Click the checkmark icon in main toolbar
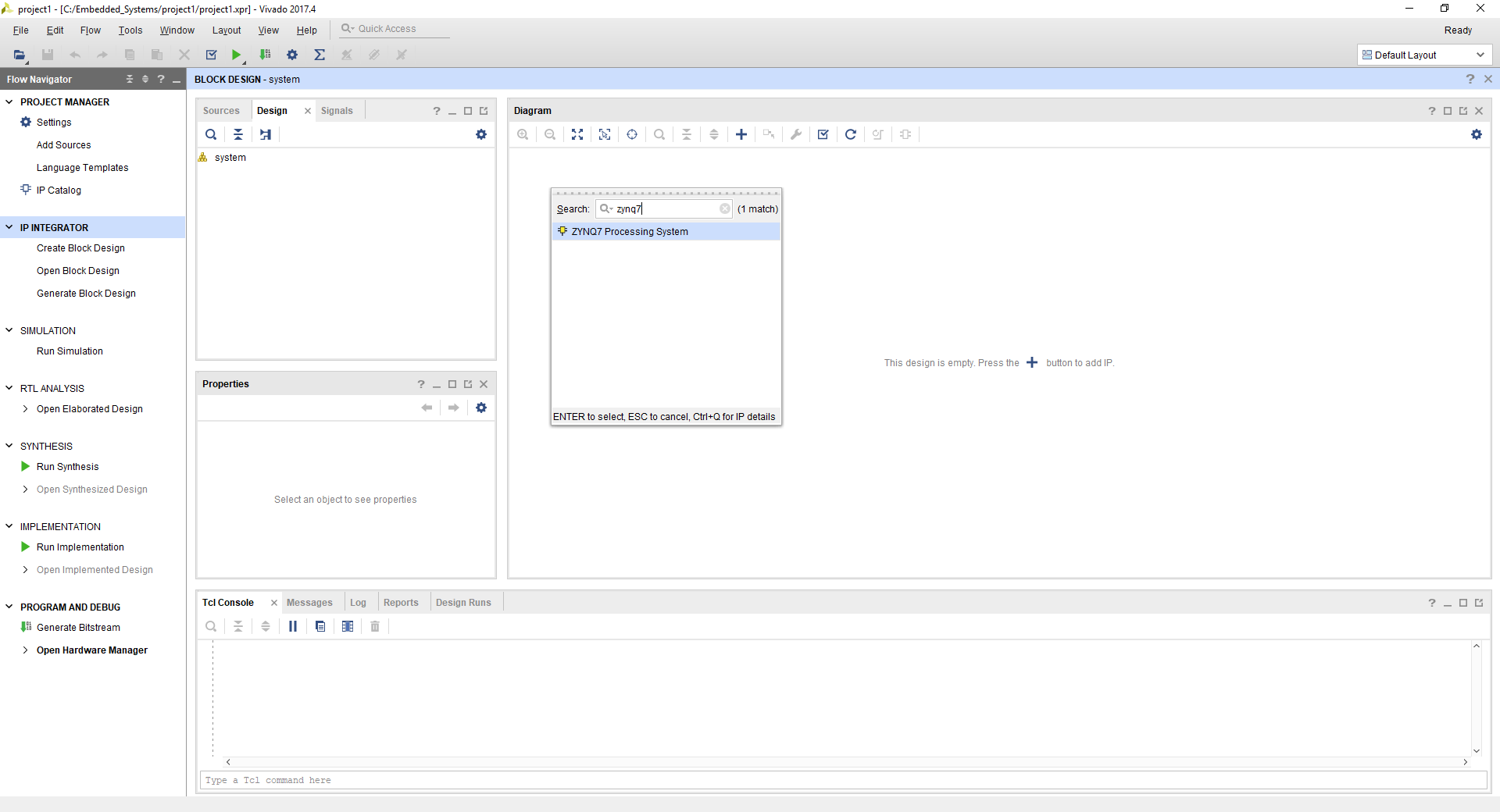Viewport: 1500px width, 812px height. tap(211, 55)
